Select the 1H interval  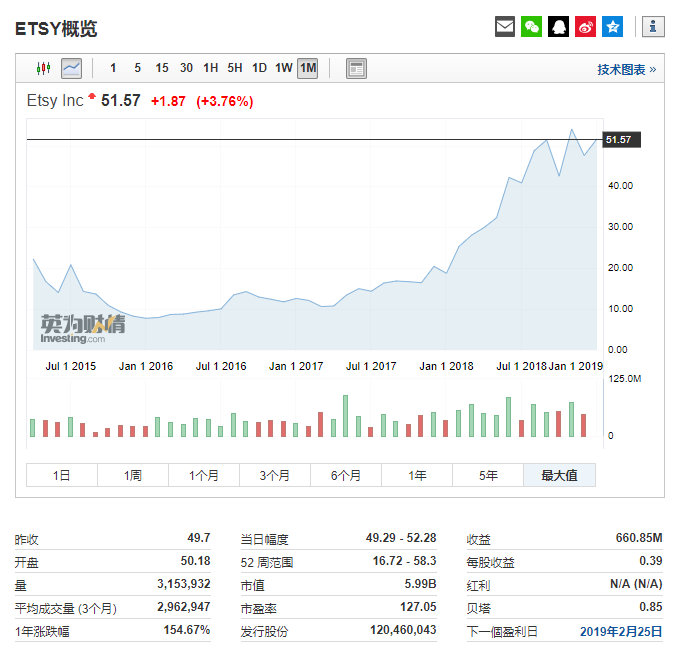pyautogui.click(x=210, y=68)
